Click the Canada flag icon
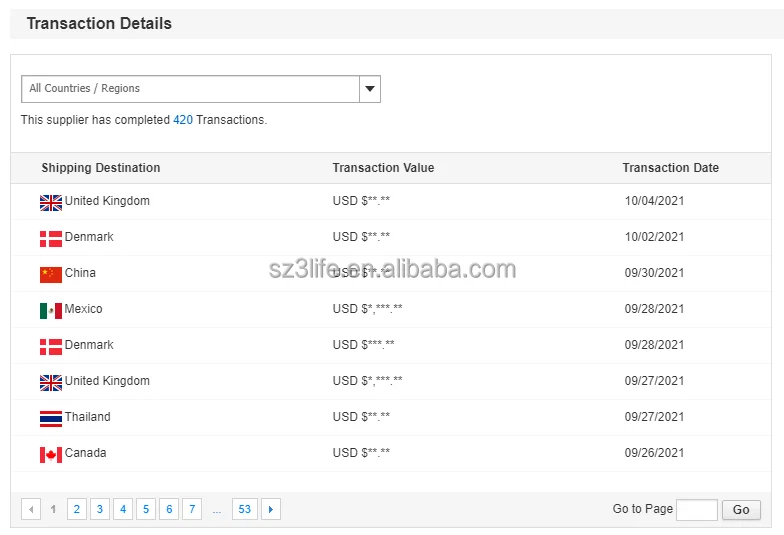This screenshot has height=535, width=784. [51, 454]
